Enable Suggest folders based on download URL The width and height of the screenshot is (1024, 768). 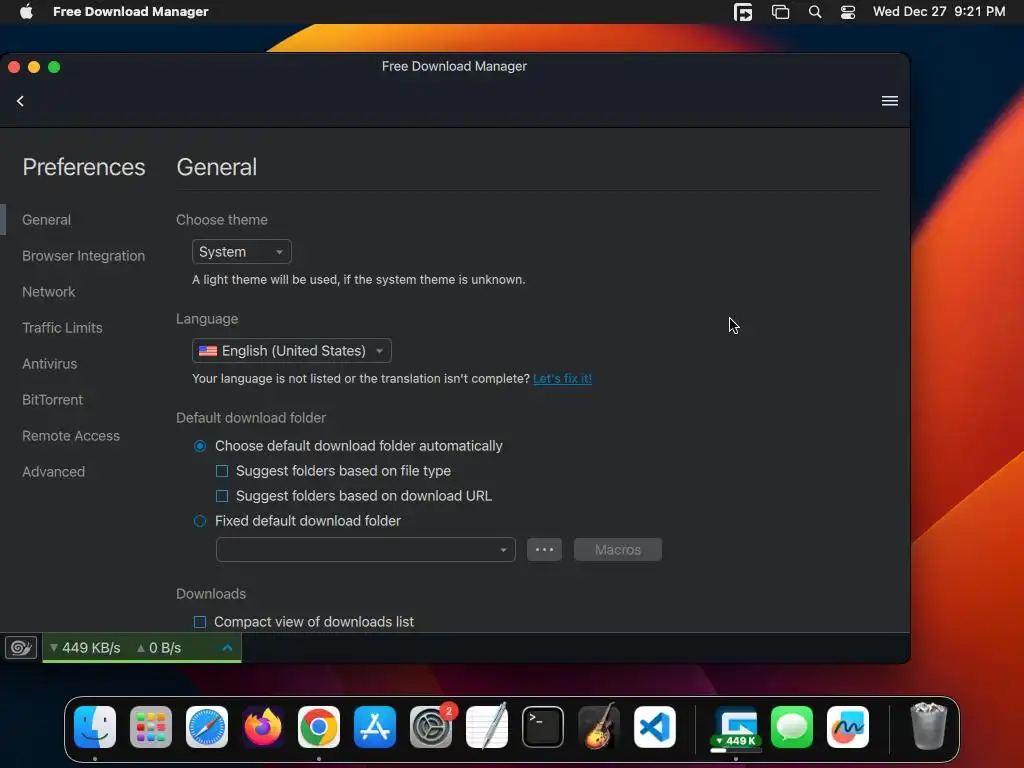(x=222, y=496)
